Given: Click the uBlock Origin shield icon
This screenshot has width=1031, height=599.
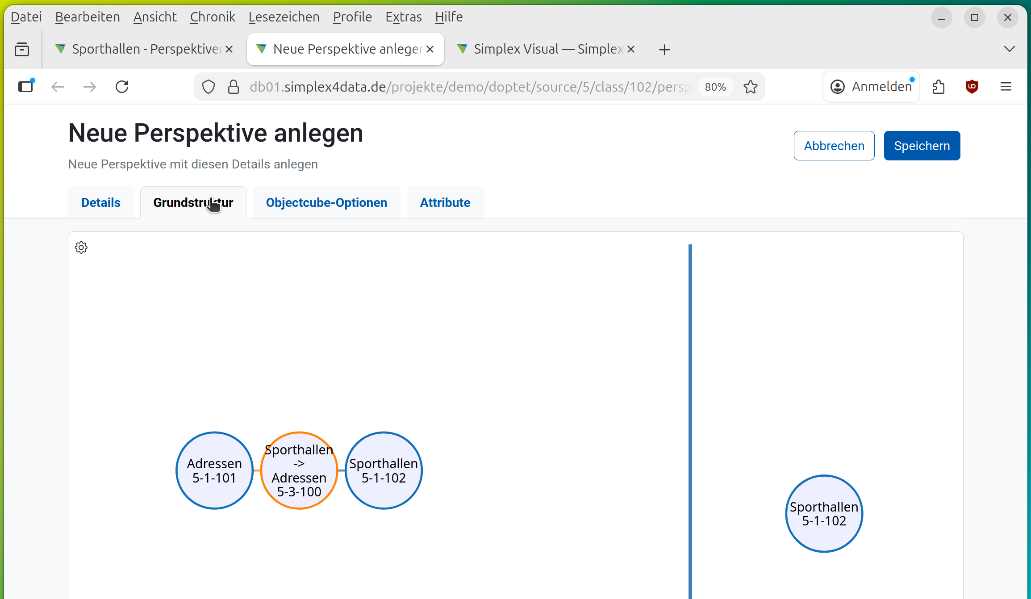Looking at the screenshot, I should tap(972, 87).
